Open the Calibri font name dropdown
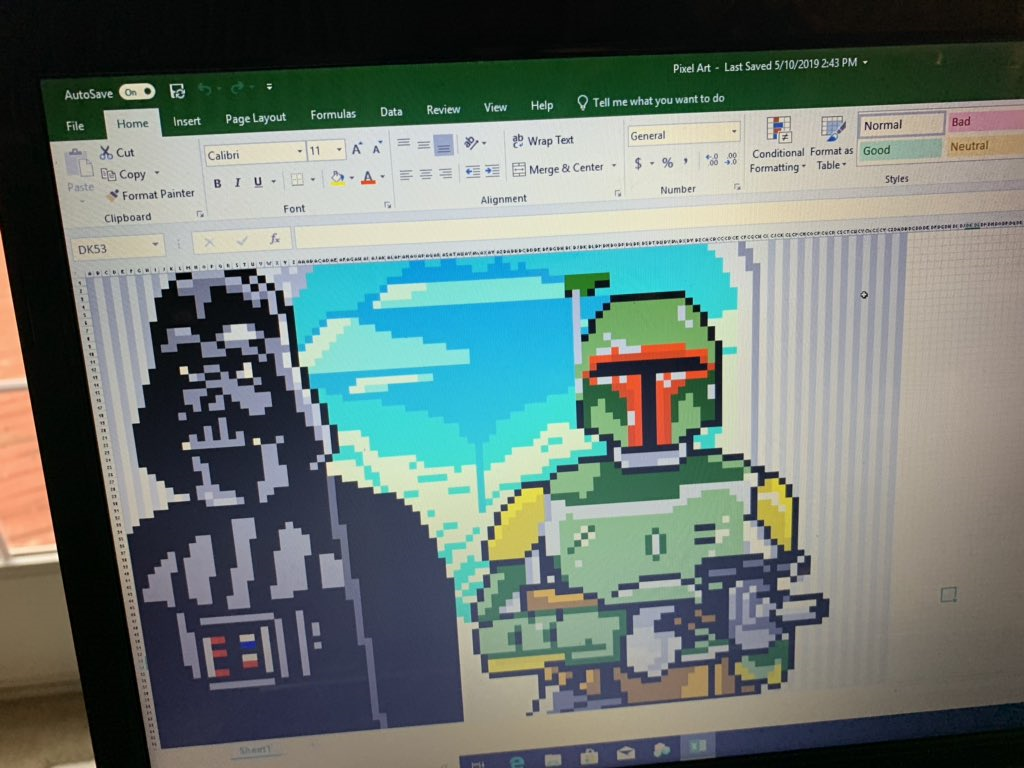Image resolution: width=1024 pixels, height=768 pixels. [x=299, y=152]
